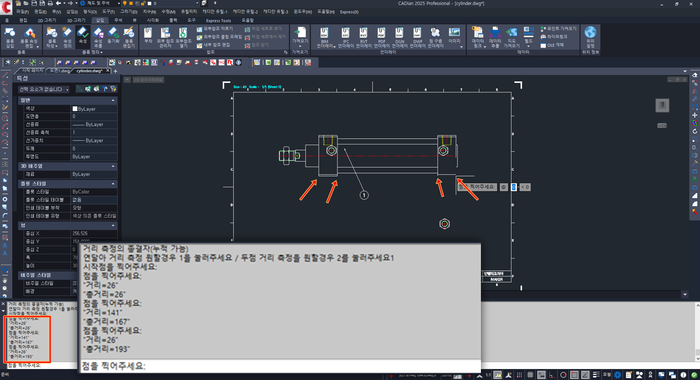Click the Data Extraction funnel icon
The image size is (700, 380).
[x=495, y=38]
